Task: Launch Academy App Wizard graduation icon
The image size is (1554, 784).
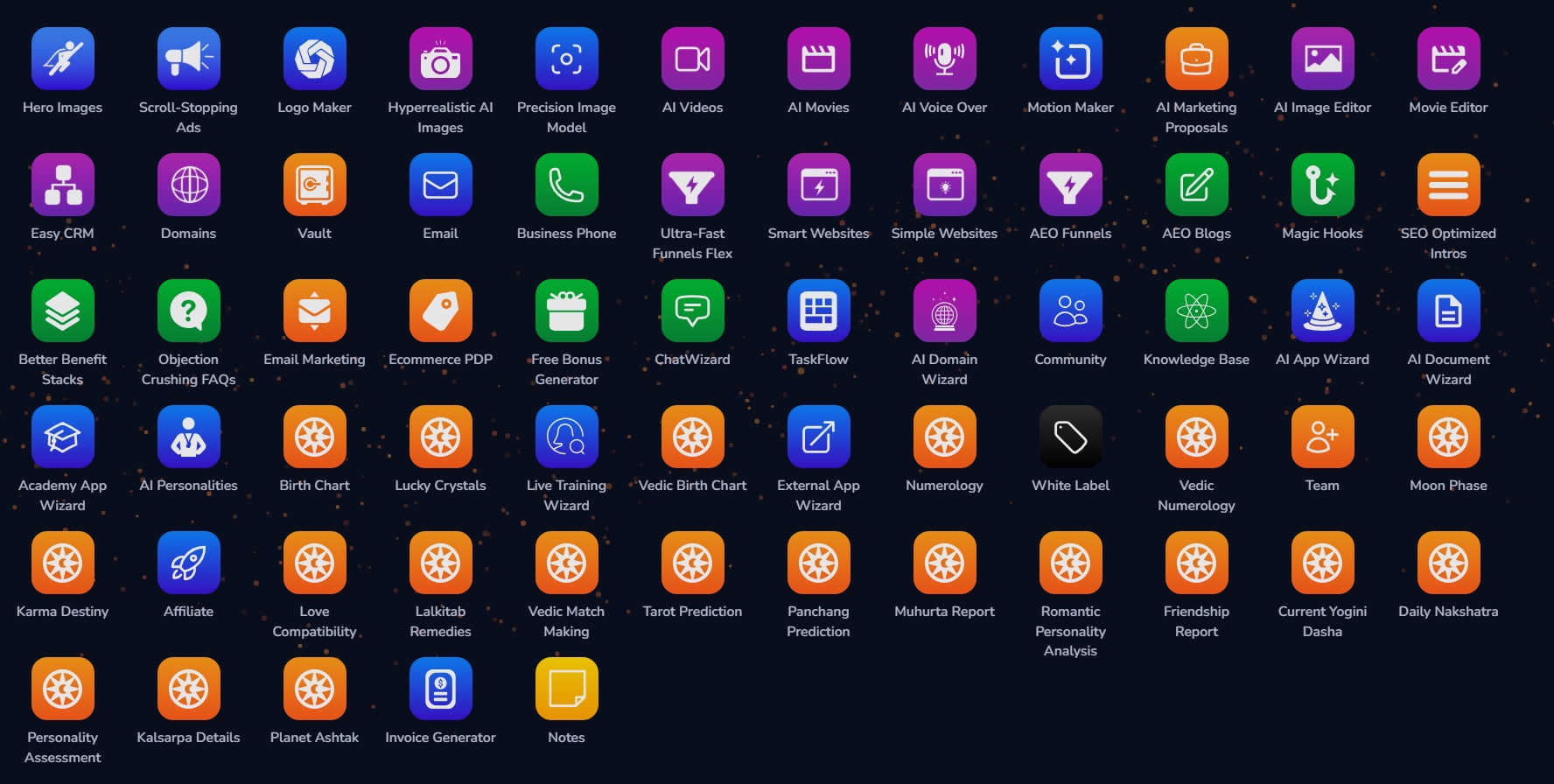Action: click(x=63, y=437)
